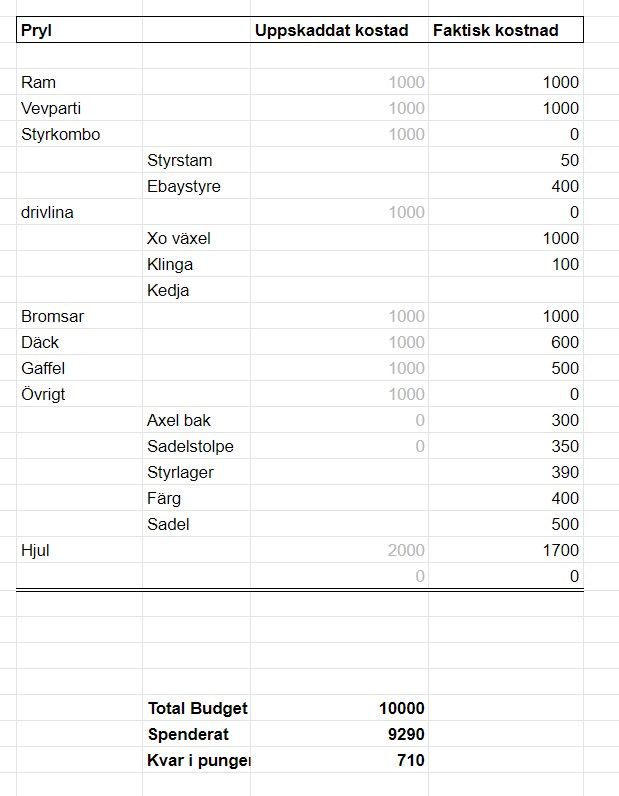Click the Ram row label cell
This screenshot has height=796, width=619.
pyautogui.click(x=80, y=82)
